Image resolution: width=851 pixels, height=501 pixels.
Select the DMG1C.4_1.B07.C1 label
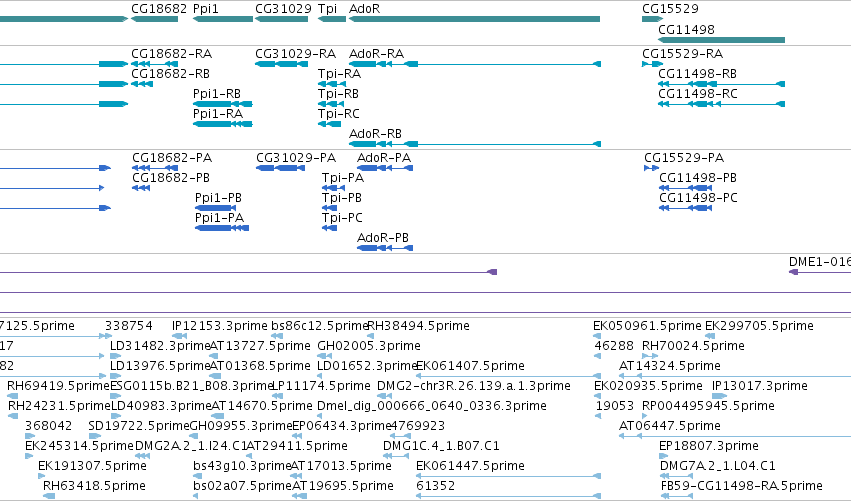click(x=441, y=446)
